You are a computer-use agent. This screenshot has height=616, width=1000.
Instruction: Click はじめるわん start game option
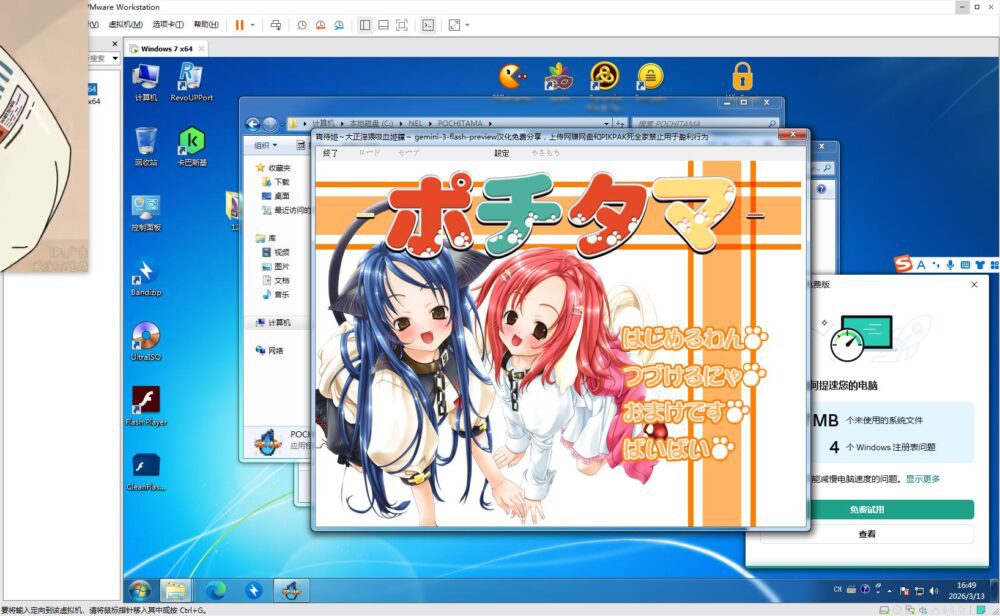click(694, 339)
